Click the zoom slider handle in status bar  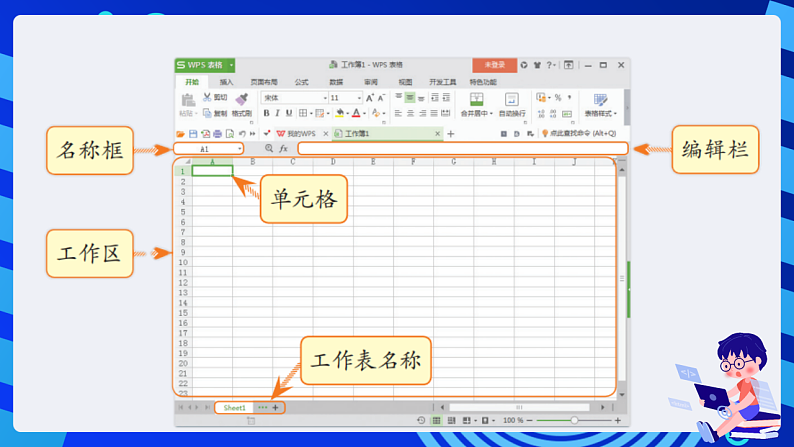point(574,421)
